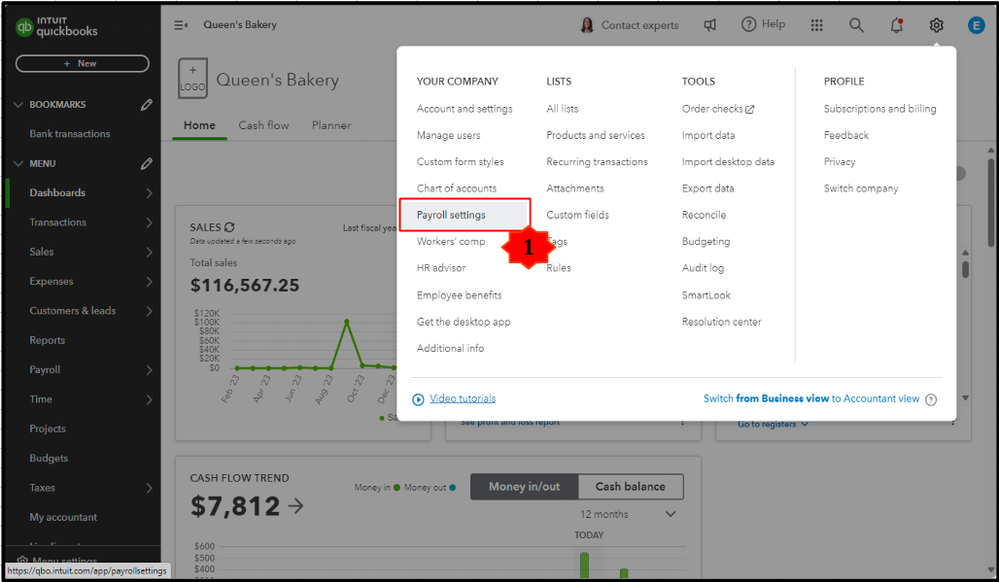Collapse the BOOKMARKS section

(x=18, y=105)
